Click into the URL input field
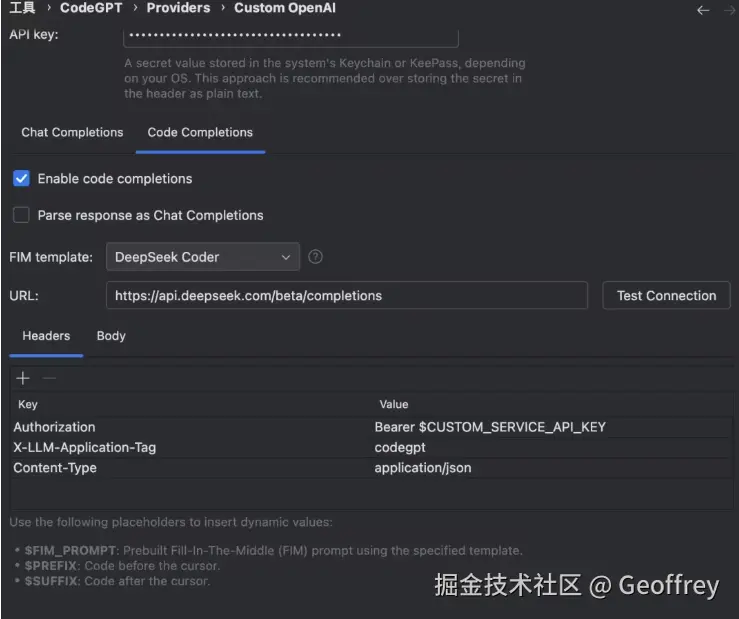Viewport: 739px width, 619px height. [347, 296]
